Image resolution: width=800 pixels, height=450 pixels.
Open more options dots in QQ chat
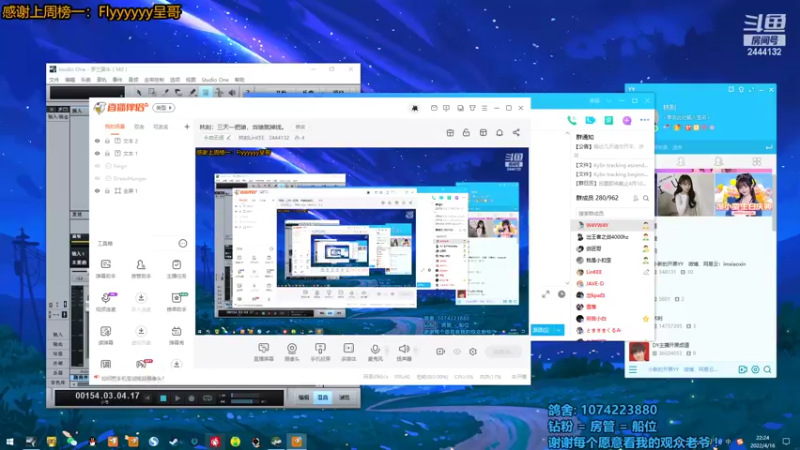tap(645, 120)
